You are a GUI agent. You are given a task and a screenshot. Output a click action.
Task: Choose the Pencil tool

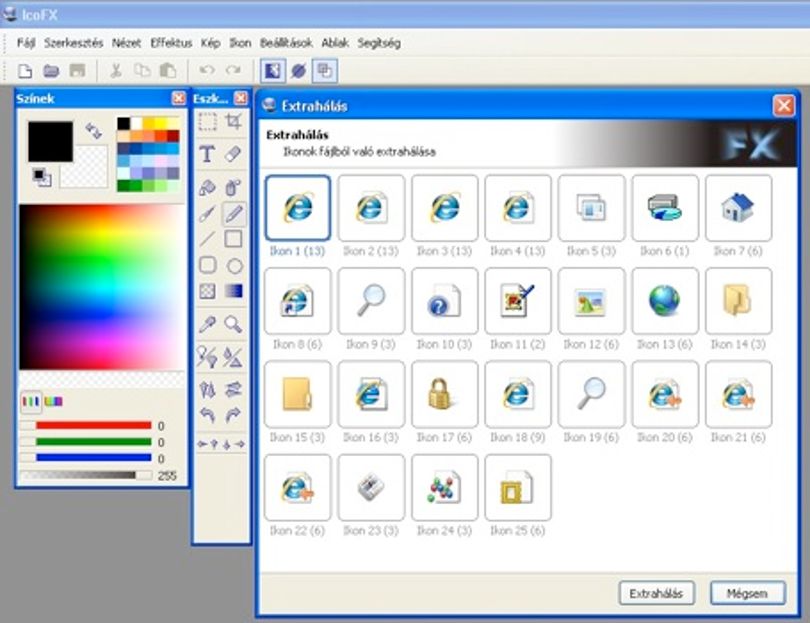tap(233, 213)
